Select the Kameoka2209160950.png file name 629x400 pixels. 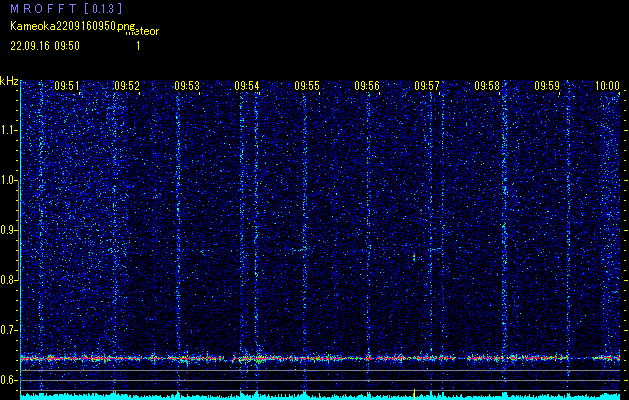pos(74,26)
